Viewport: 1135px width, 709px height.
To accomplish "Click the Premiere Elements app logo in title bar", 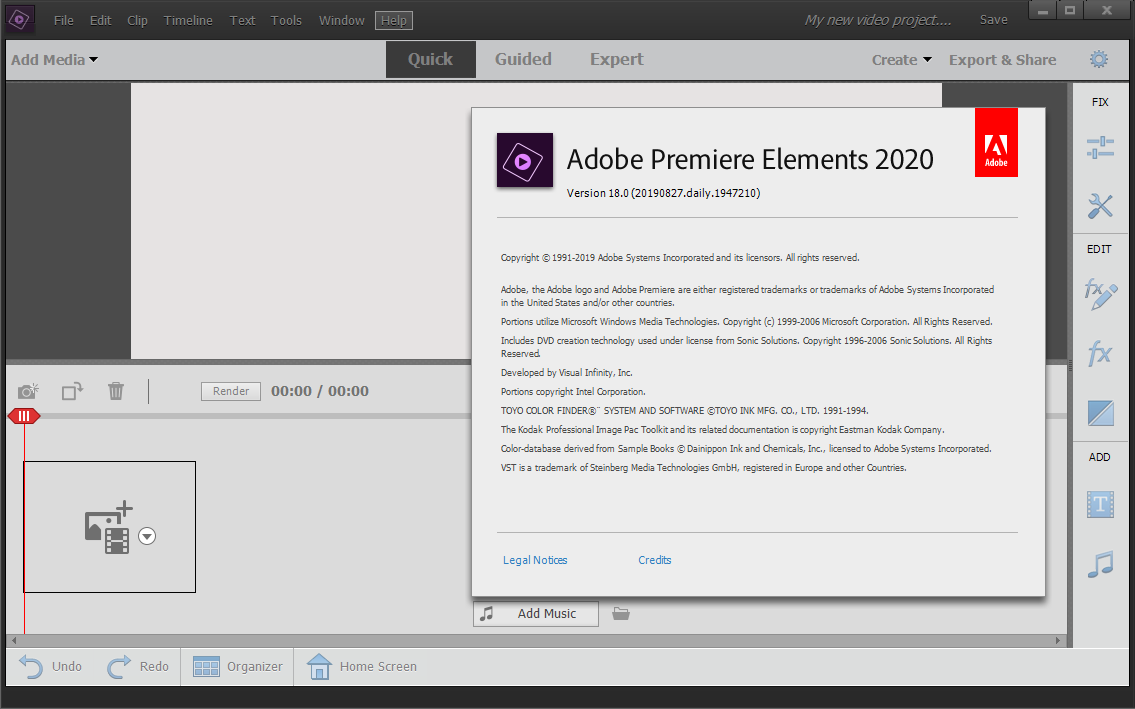I will tap(20, 20).
